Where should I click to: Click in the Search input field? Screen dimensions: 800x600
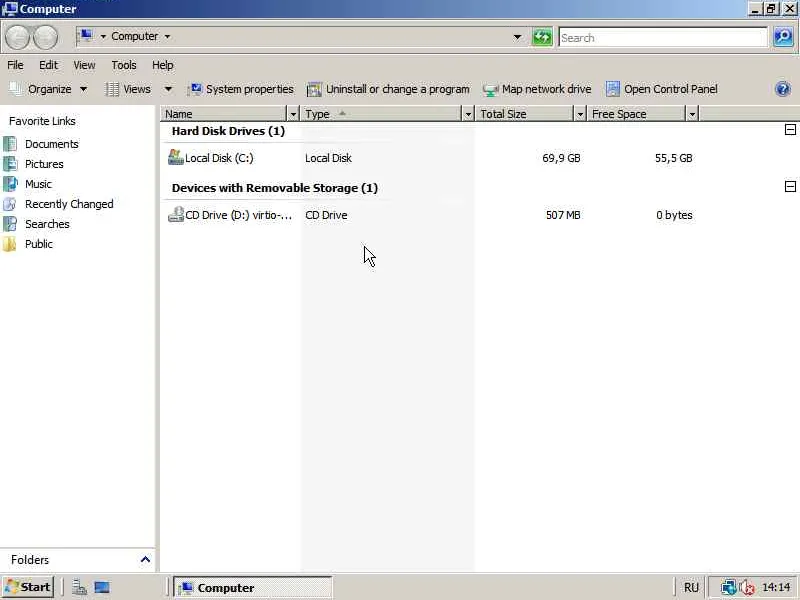663,37
